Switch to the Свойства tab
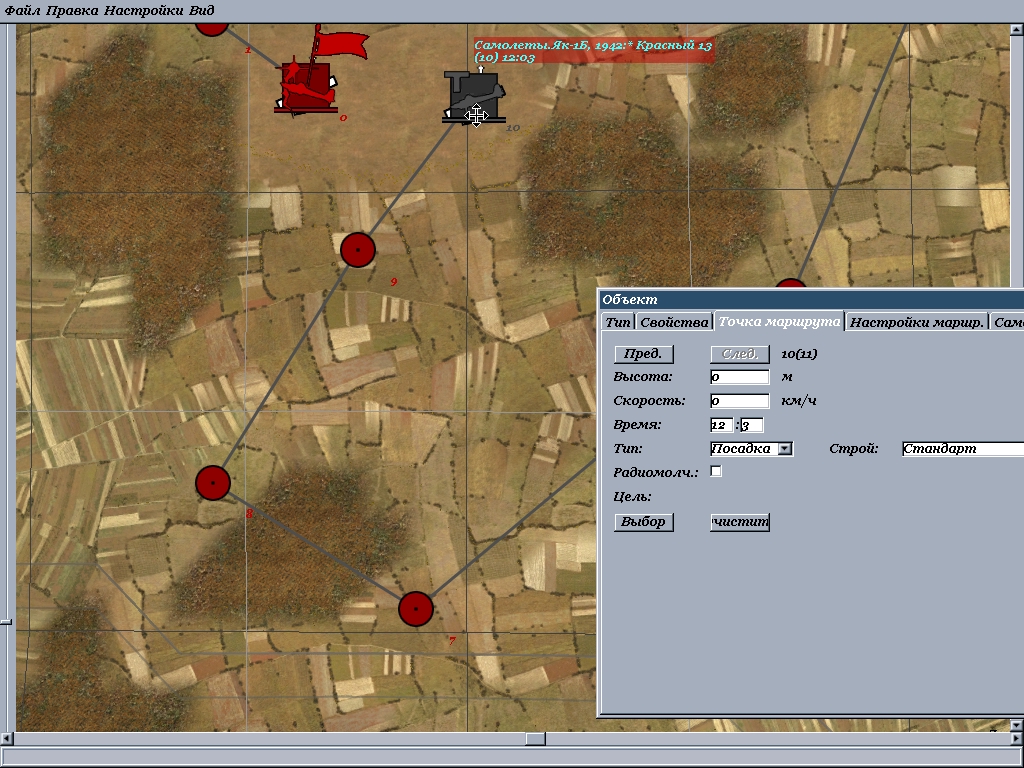Screen dimensions: 1024x768 [674, 322]
